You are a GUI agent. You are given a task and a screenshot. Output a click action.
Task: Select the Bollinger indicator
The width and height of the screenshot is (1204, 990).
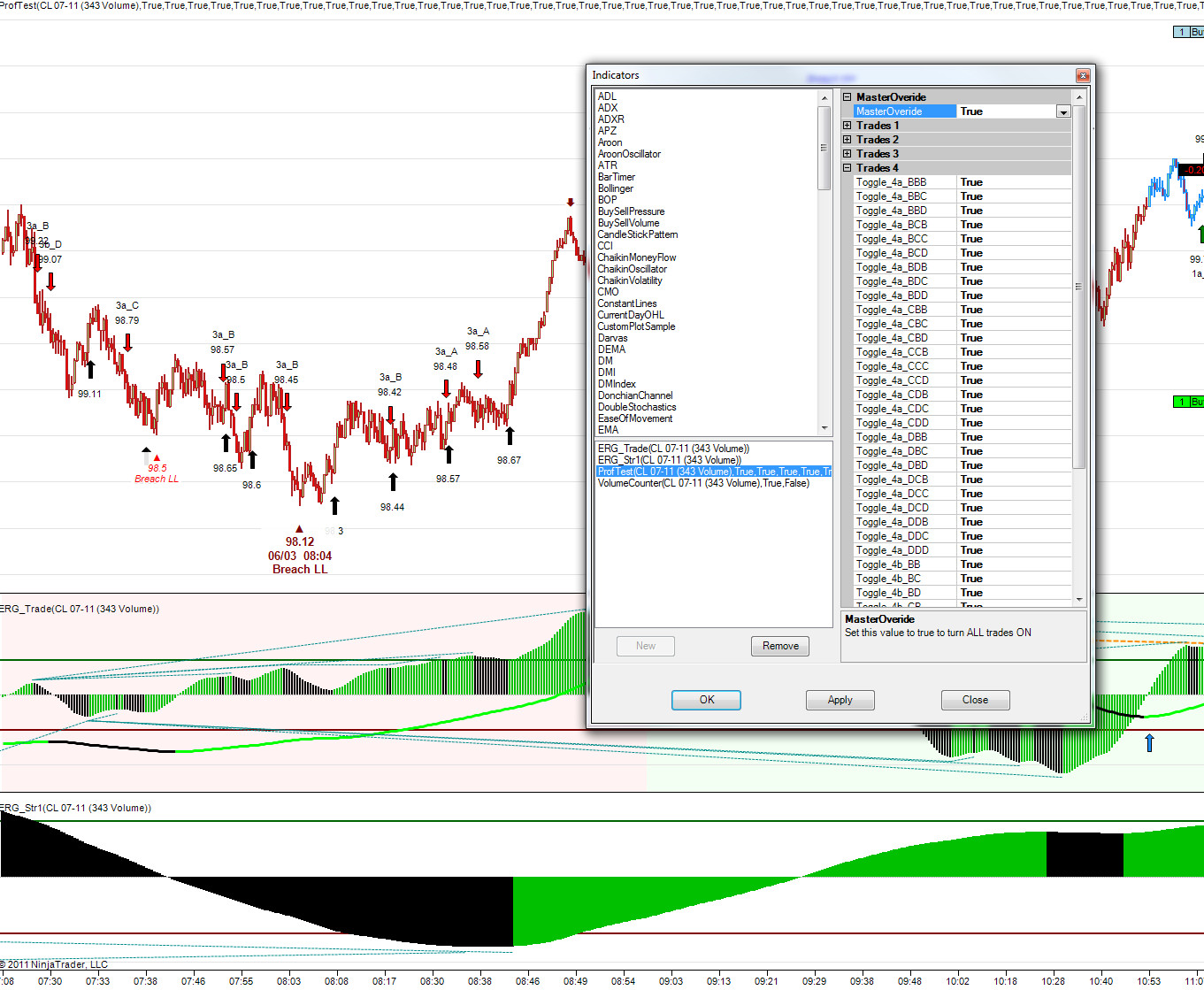click(615, 188)
